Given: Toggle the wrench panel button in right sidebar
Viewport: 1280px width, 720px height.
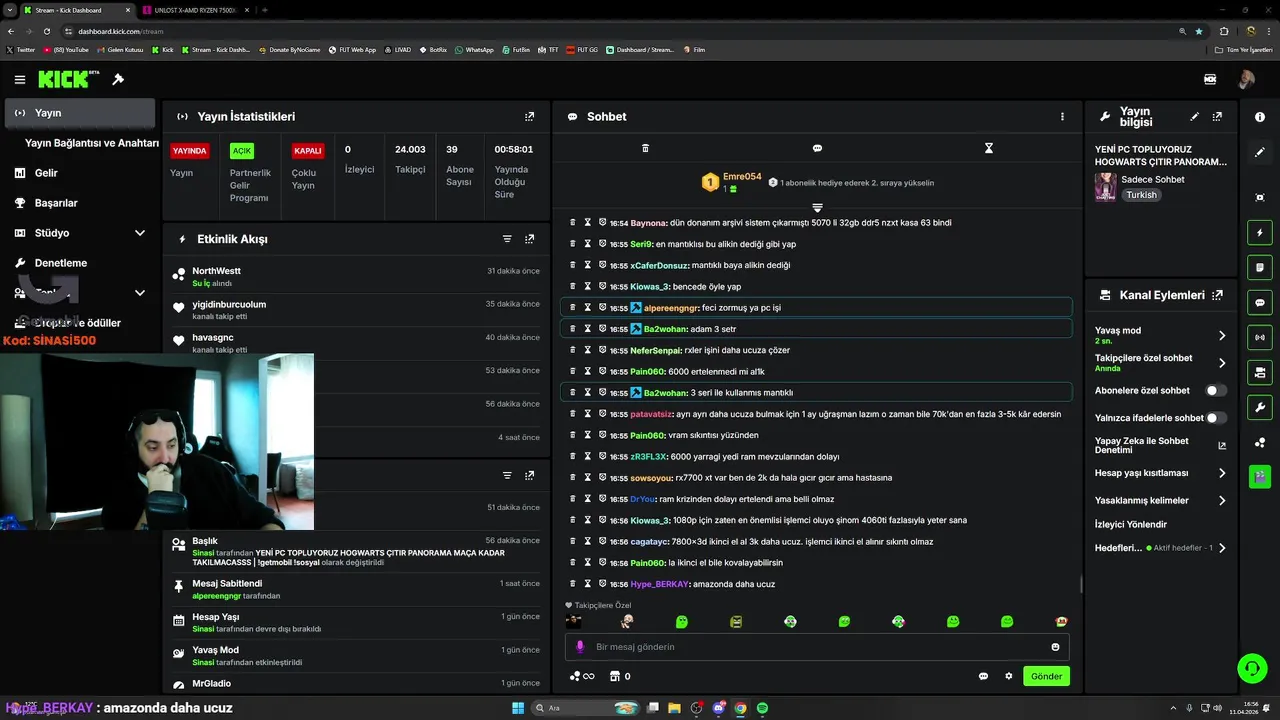Looking at the screenshot, I should pos(1260,407).
